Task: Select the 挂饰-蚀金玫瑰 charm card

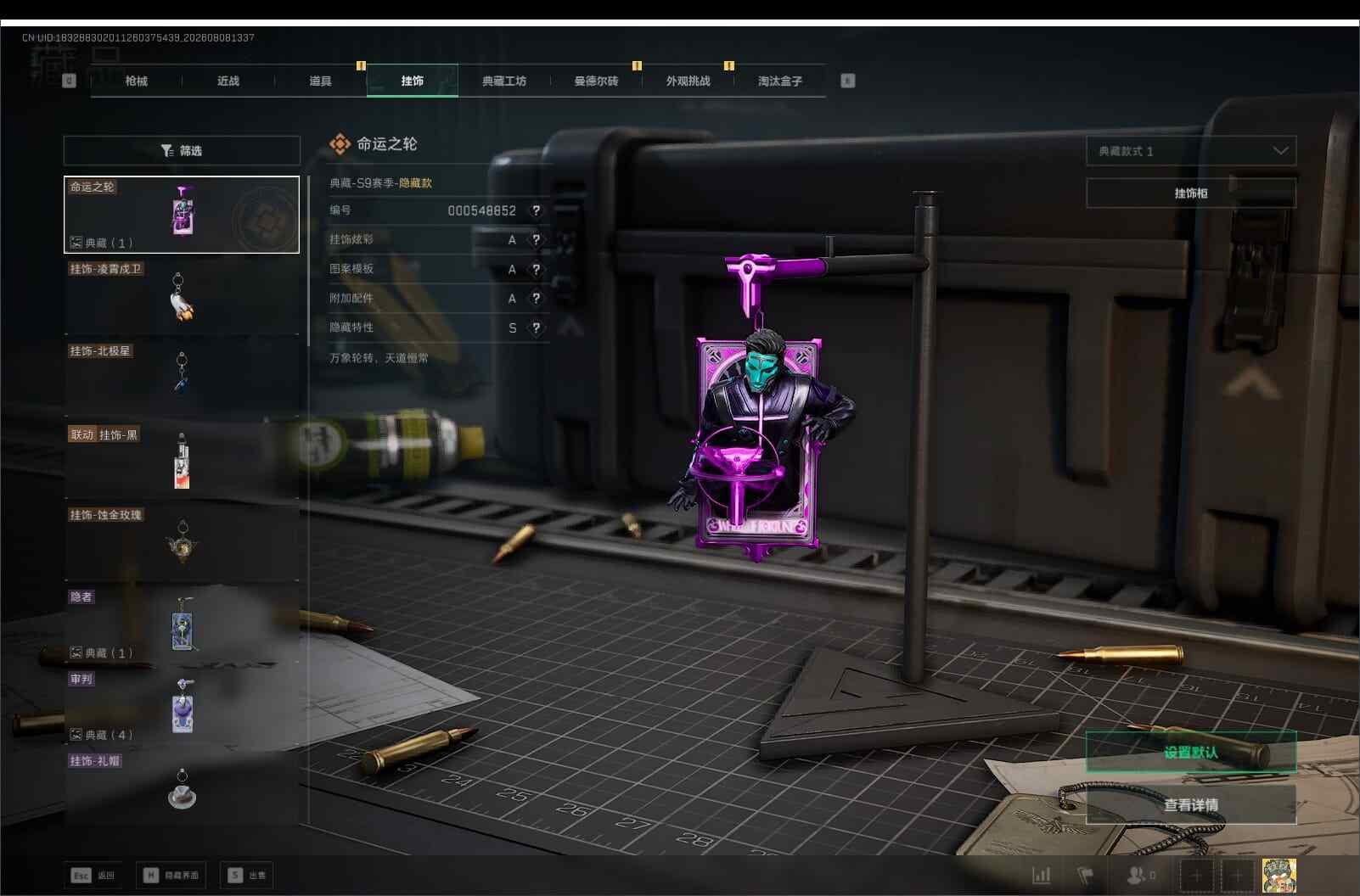Action: click(182, 544)
